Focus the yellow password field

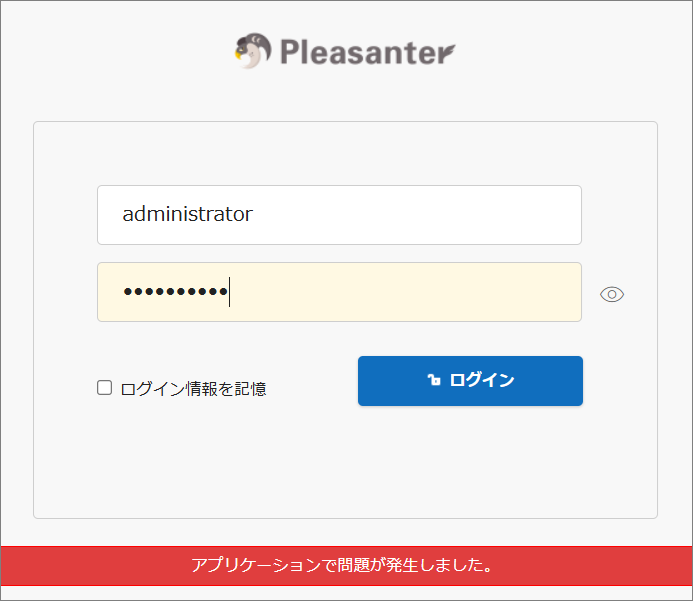tap(339, 292)
